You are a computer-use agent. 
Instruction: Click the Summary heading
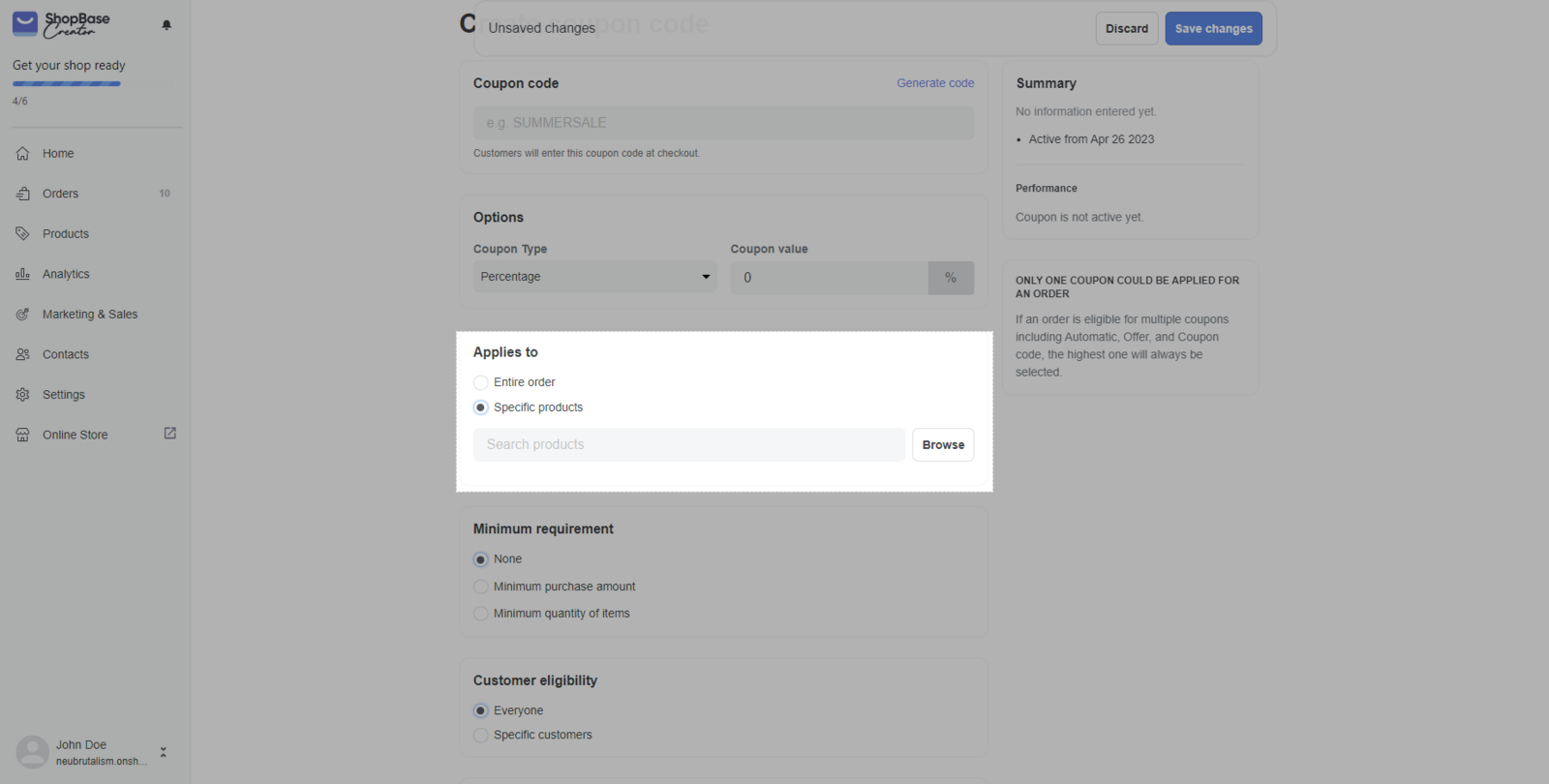[1047, 83]
